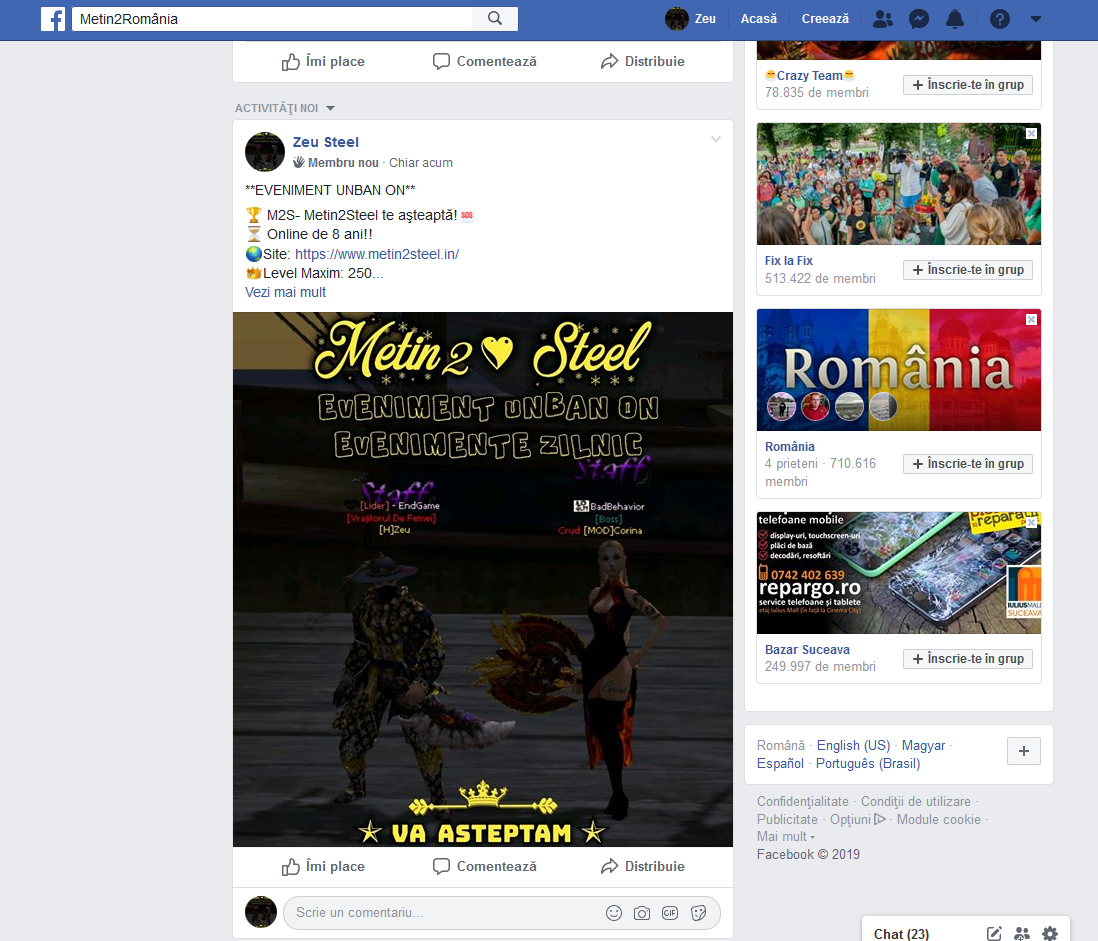Switch language to Español
The height and width of the screenshot is (941, 1098).
point(780,763)
